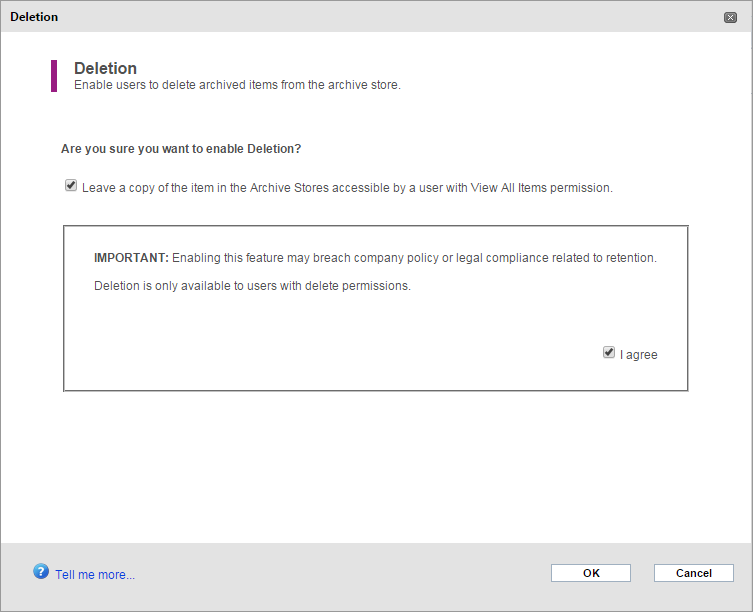Click the Deletion title bar text
753x612 pixels.
click(x=34, y=17)
